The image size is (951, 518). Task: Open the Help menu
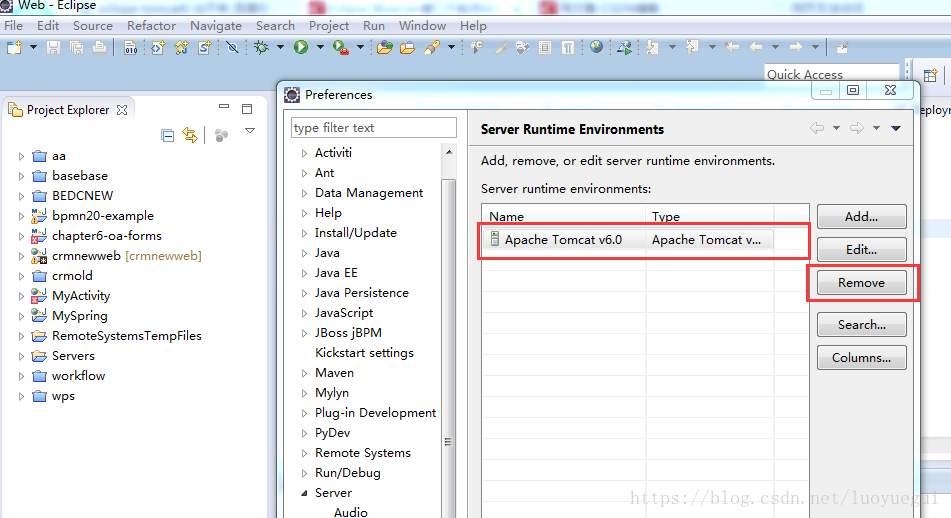pyautogui.click(x=473, y=25)
